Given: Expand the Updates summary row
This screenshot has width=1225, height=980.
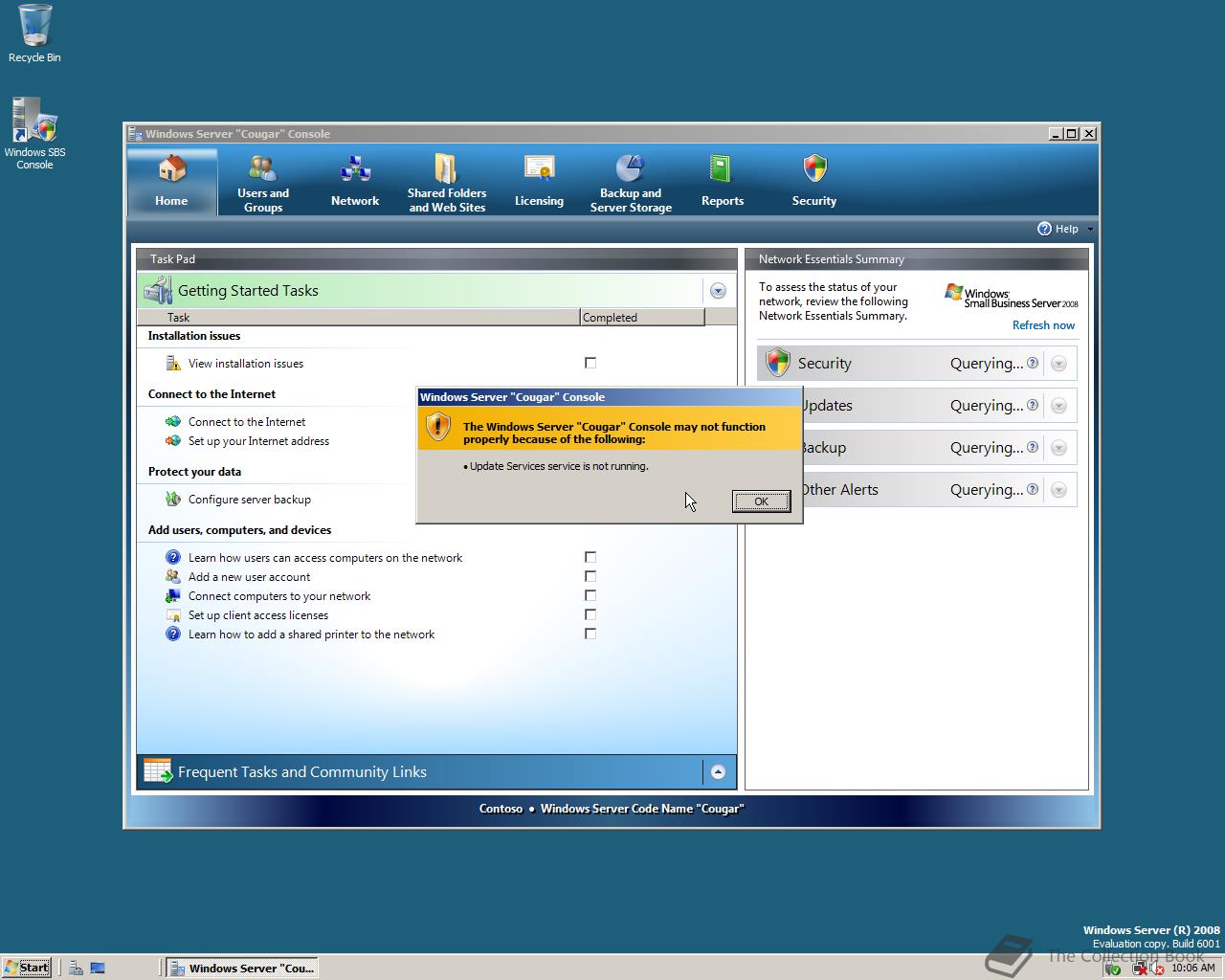Looking at the screenshot, I should pos(1058,406).
